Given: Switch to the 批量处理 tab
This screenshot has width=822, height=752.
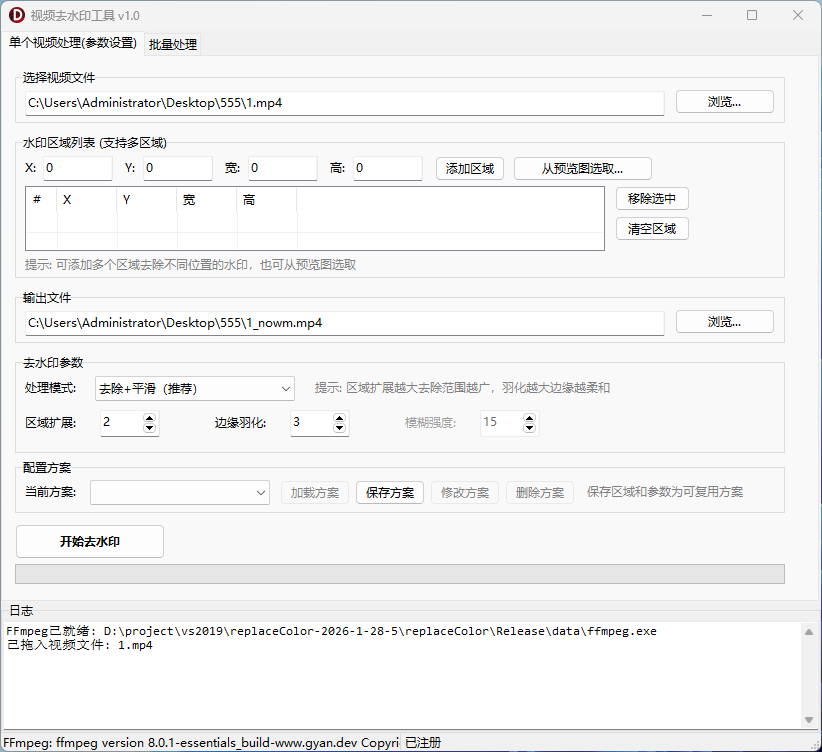Looking at the screenshot, I should [x=171, y=44].
